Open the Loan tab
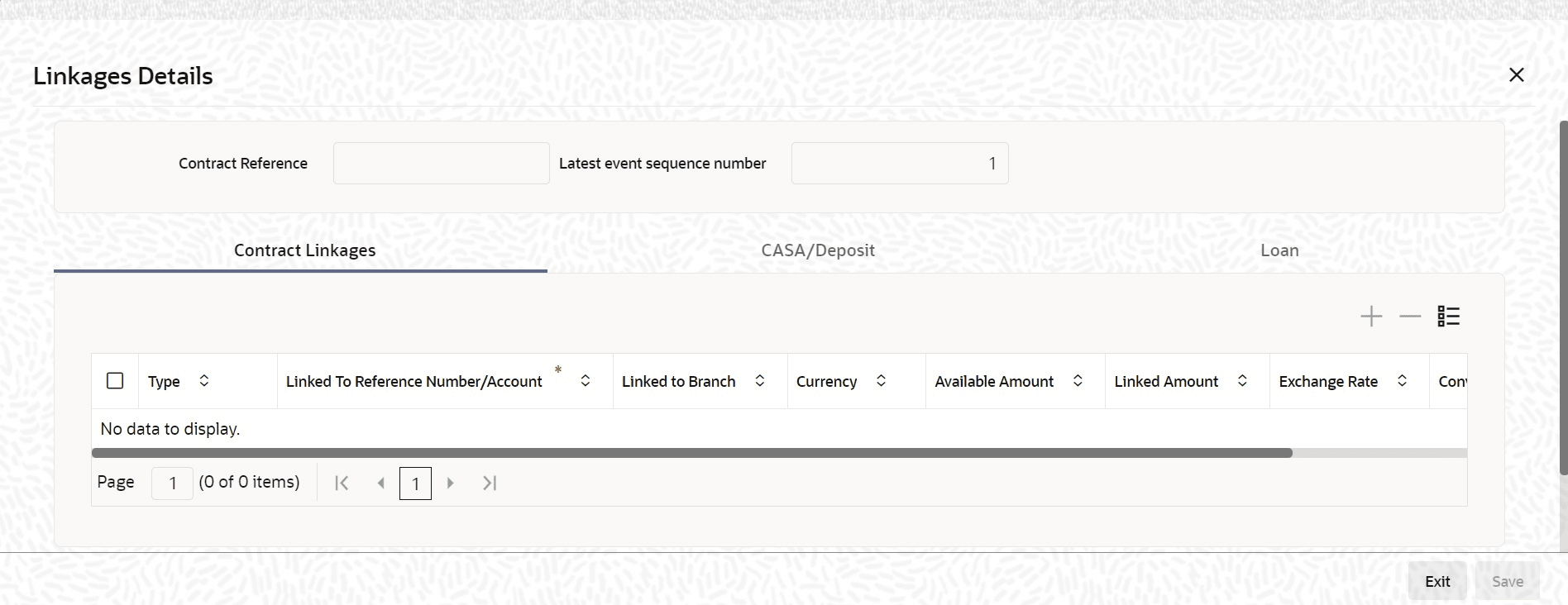This screenshot has height=605, width=1568. click(1279, 250)
